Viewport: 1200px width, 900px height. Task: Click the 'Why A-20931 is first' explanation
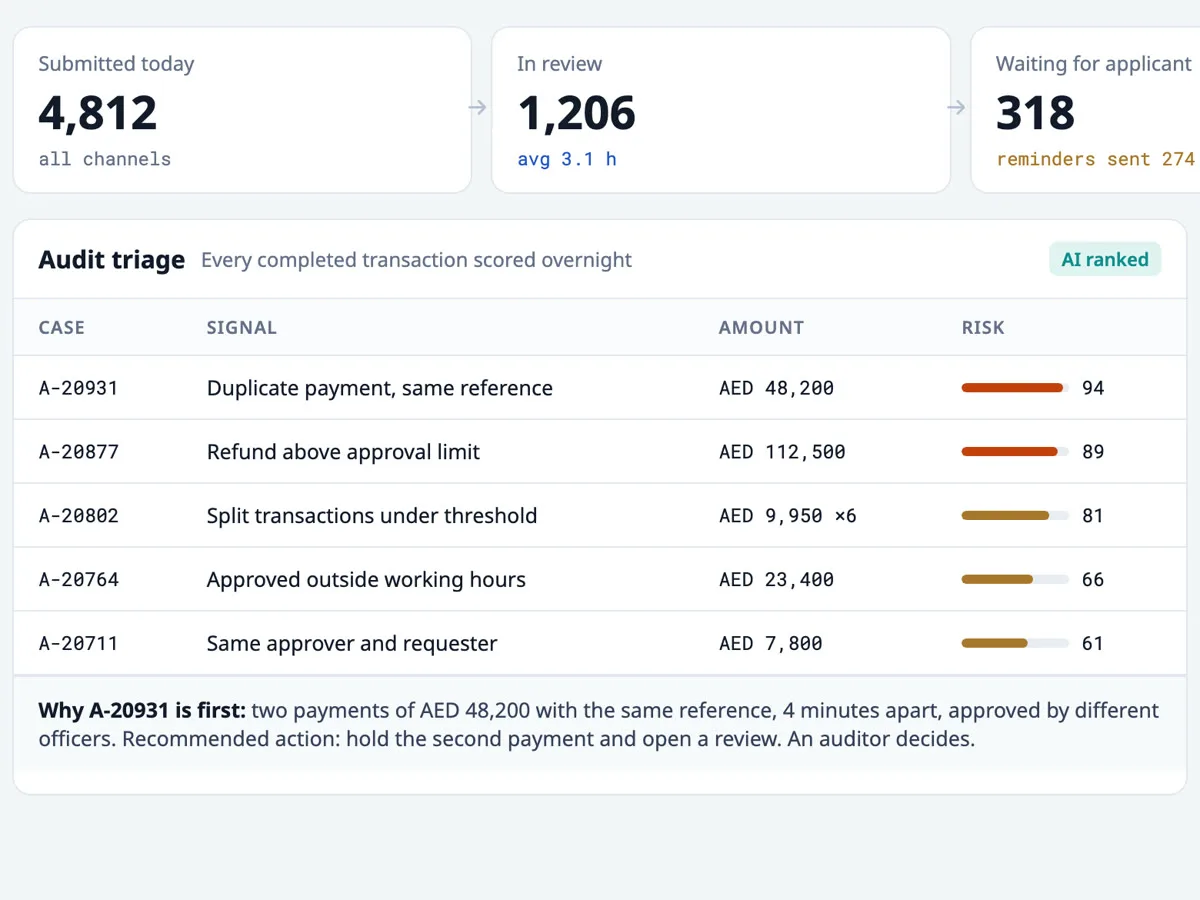599,725
